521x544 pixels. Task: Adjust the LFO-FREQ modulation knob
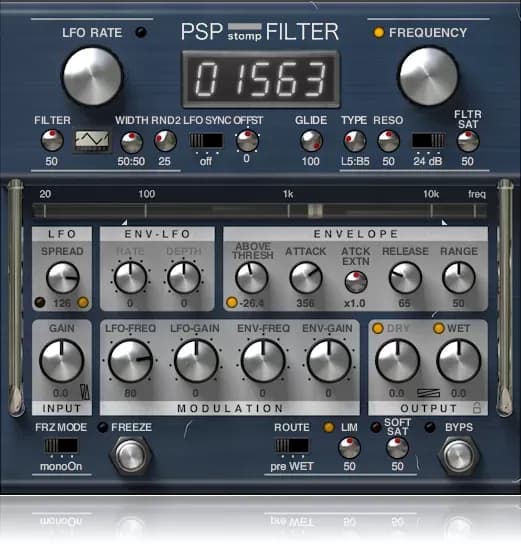(130, 361)
